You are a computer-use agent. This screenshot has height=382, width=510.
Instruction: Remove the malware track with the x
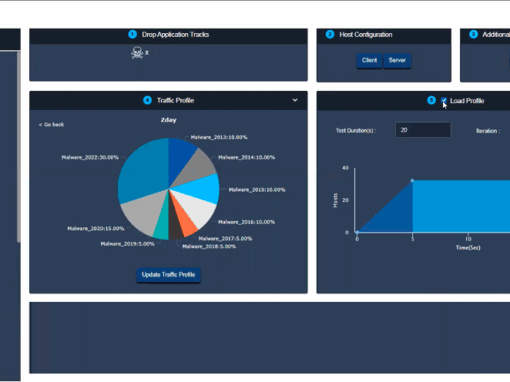(147, 53)
